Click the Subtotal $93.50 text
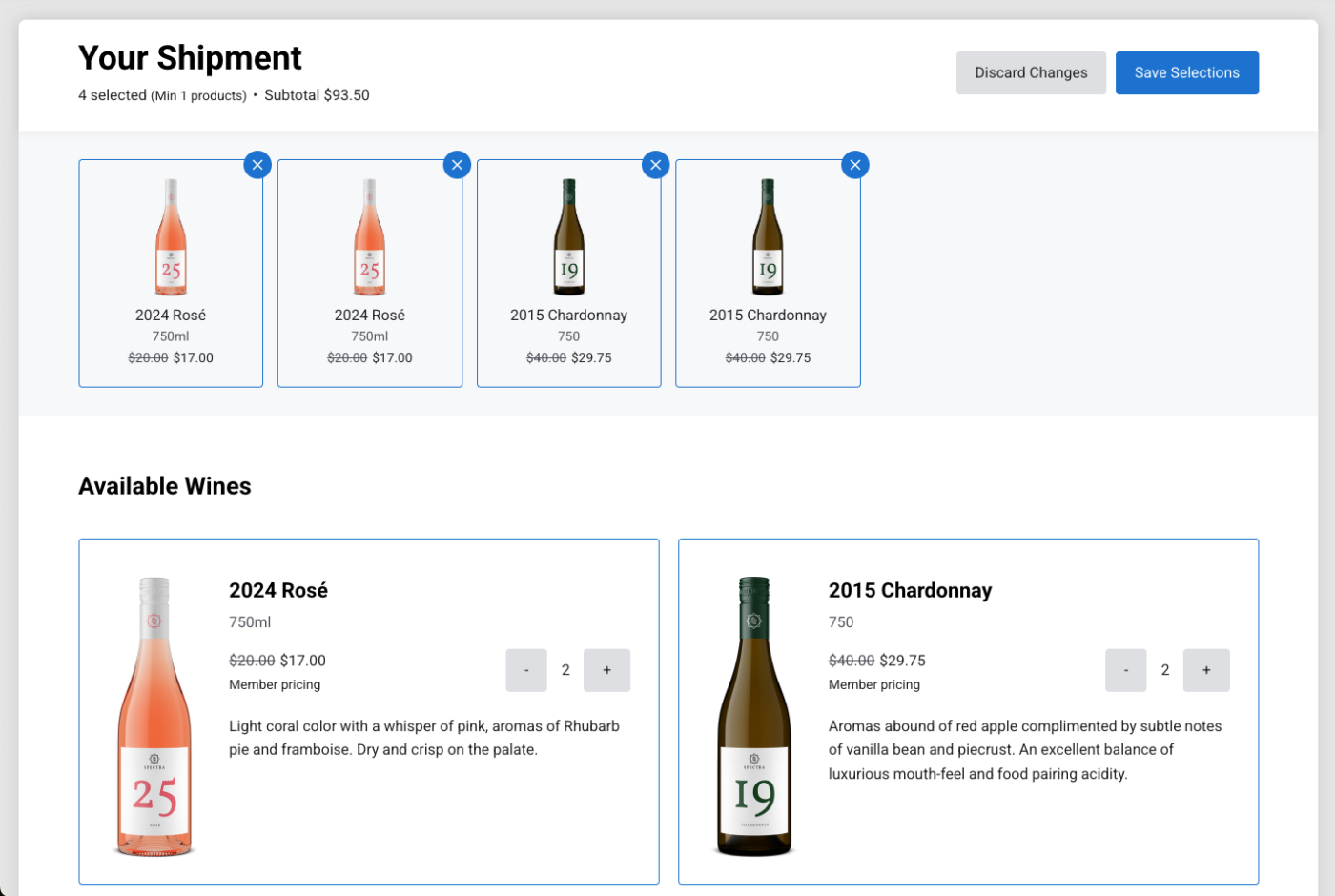Image resolution: width=1335 pixels, height=896 pixels. [317, 95]
